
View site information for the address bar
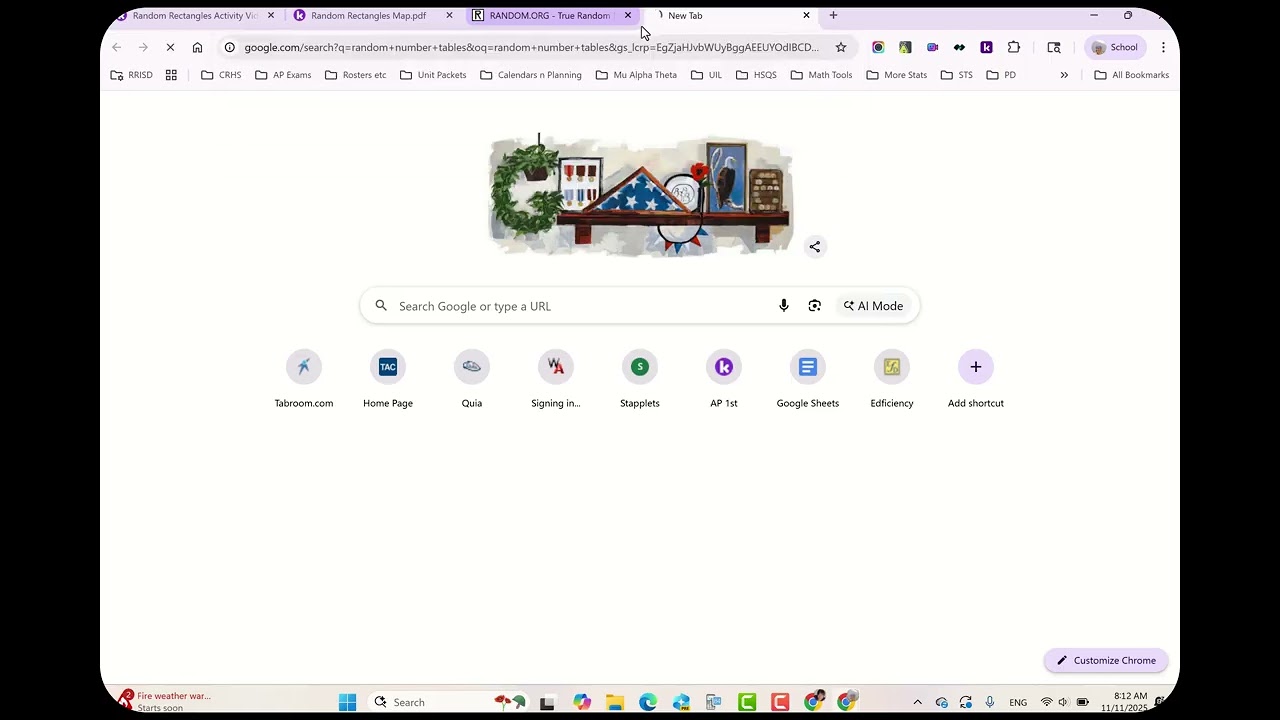pyautogui.click(x=230, y=47)
